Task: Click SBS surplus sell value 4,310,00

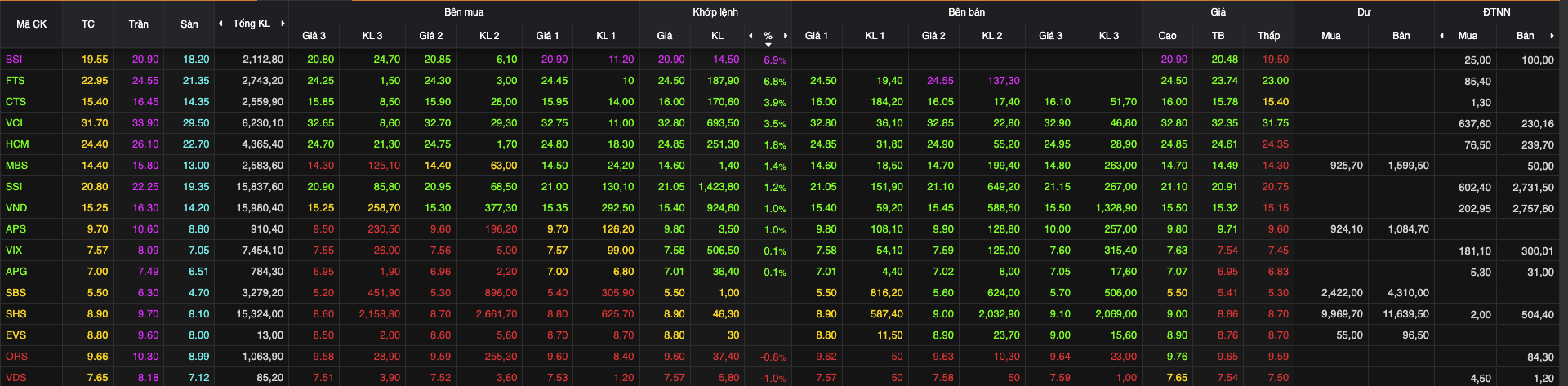Action: [x=1409, y=293]
